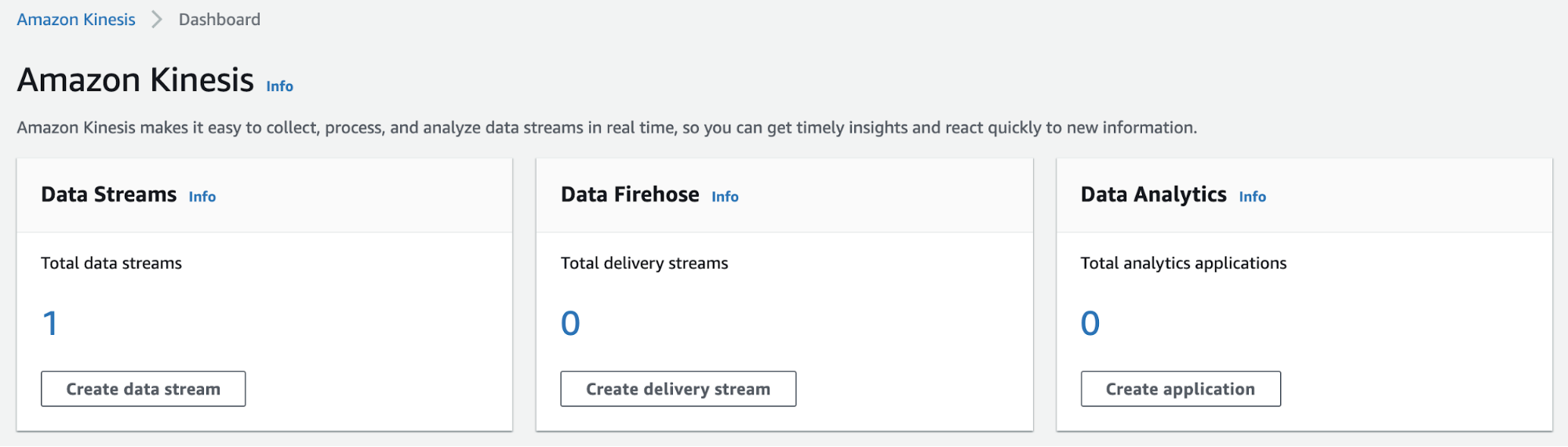Open the total delivery streams count 0

pyautogui.click(x=570, y=323)
